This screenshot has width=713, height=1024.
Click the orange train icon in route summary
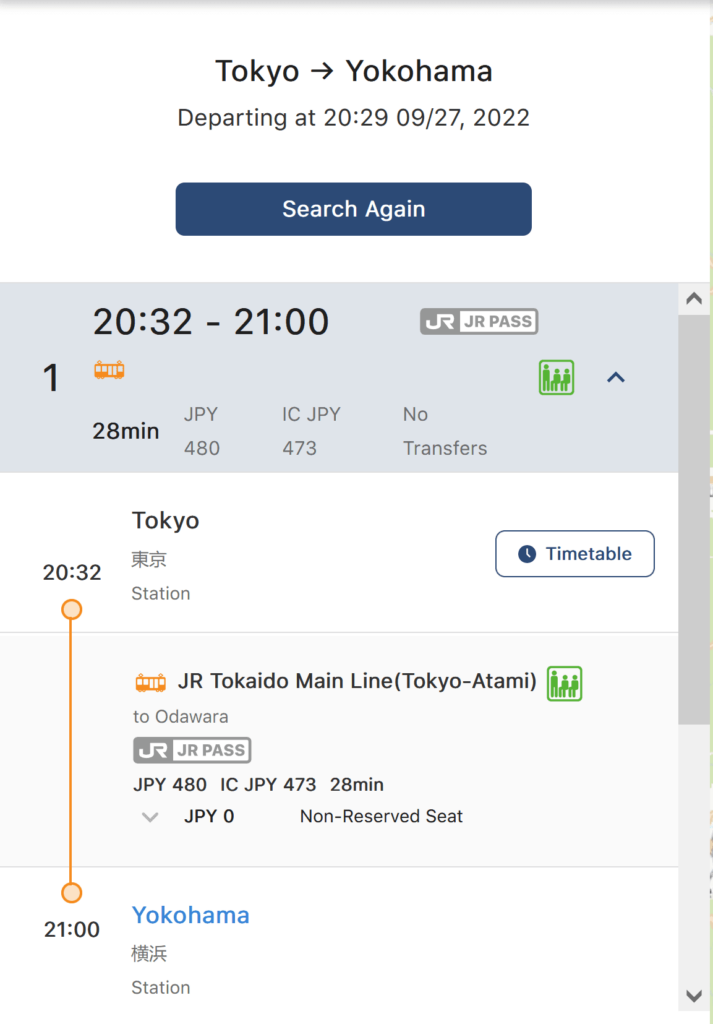click(x=109, y=370)
